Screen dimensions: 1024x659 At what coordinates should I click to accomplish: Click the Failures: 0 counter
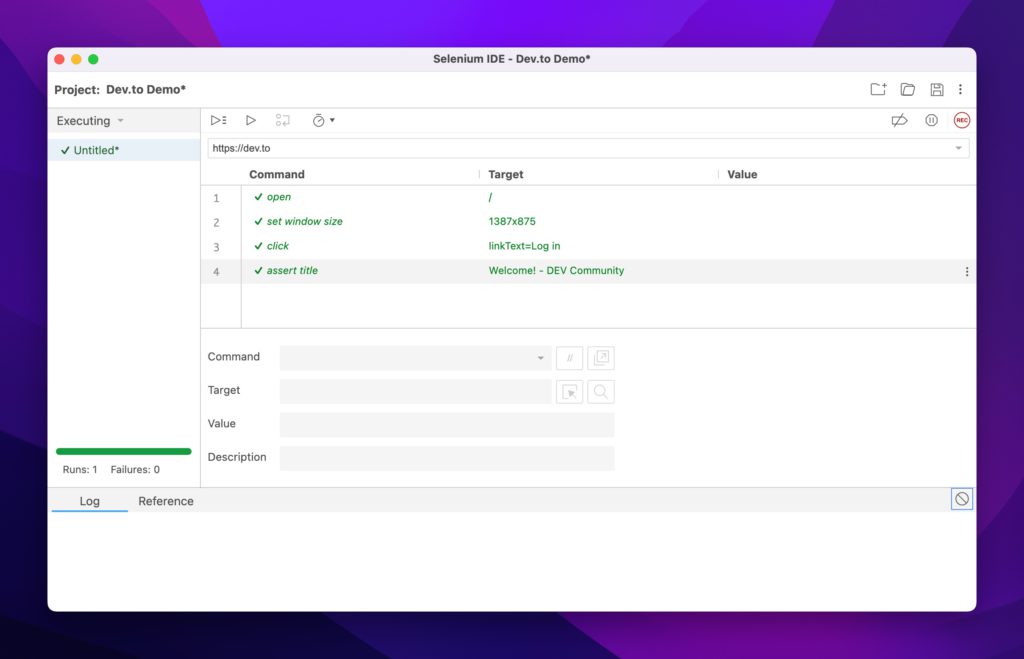pyautogui.click(x=135, y=470)
